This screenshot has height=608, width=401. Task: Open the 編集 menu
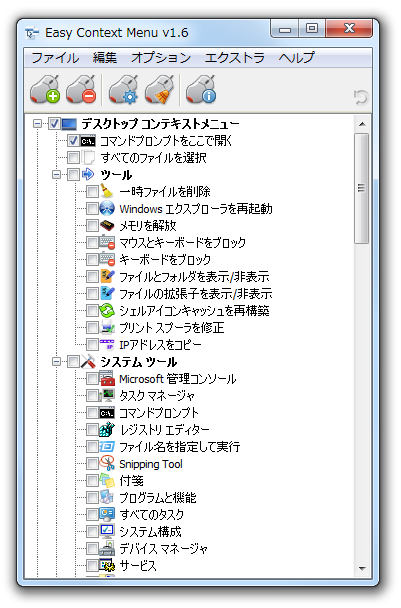105,58
